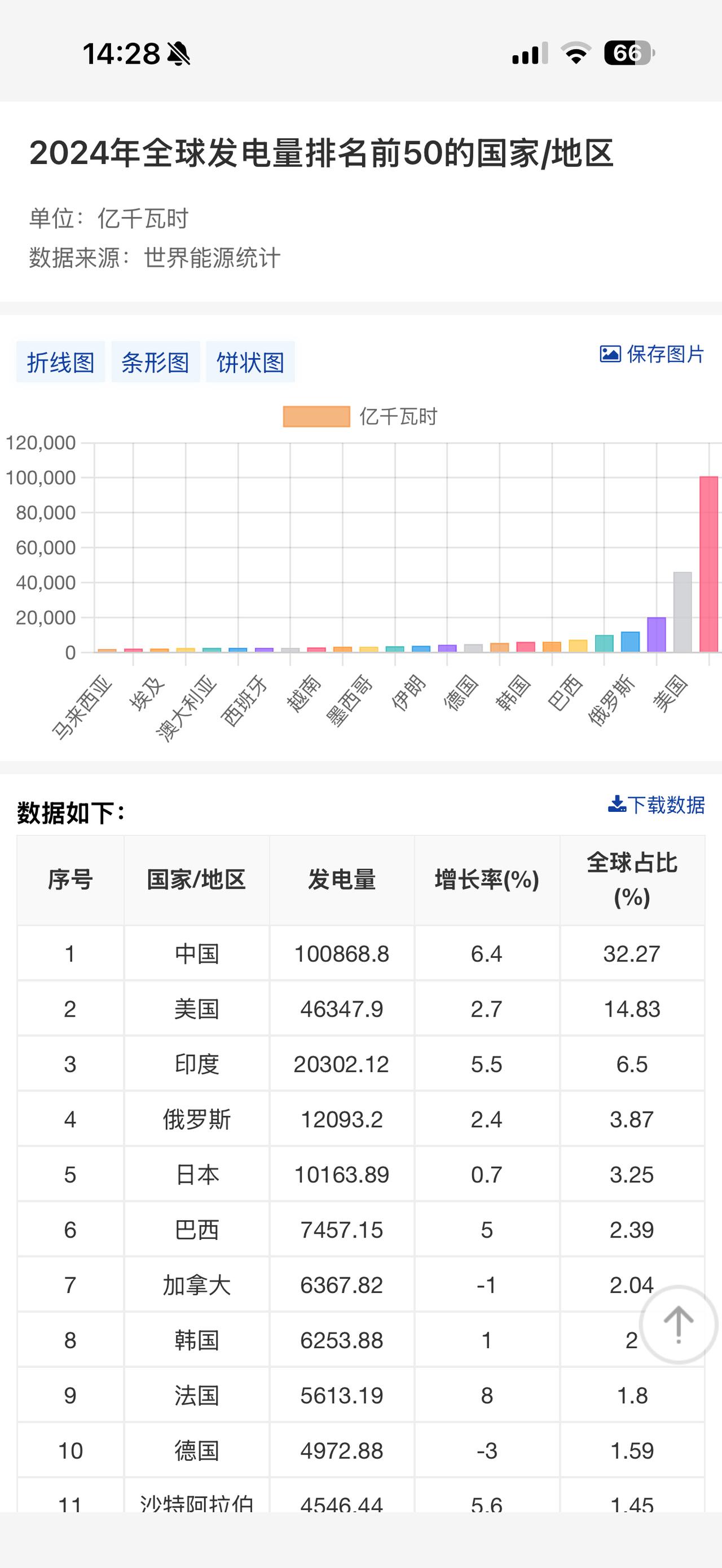Select the growth rate value -3

(x=487, y=1451)
